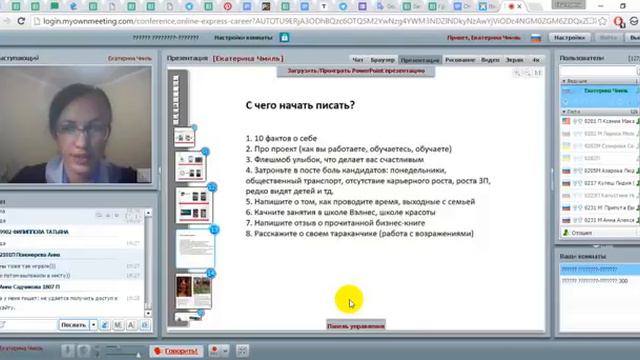This screenshot has height=360, width=640.
Task: Open the dropdown arrow beside the record button
Action: (x=225, y=351)
